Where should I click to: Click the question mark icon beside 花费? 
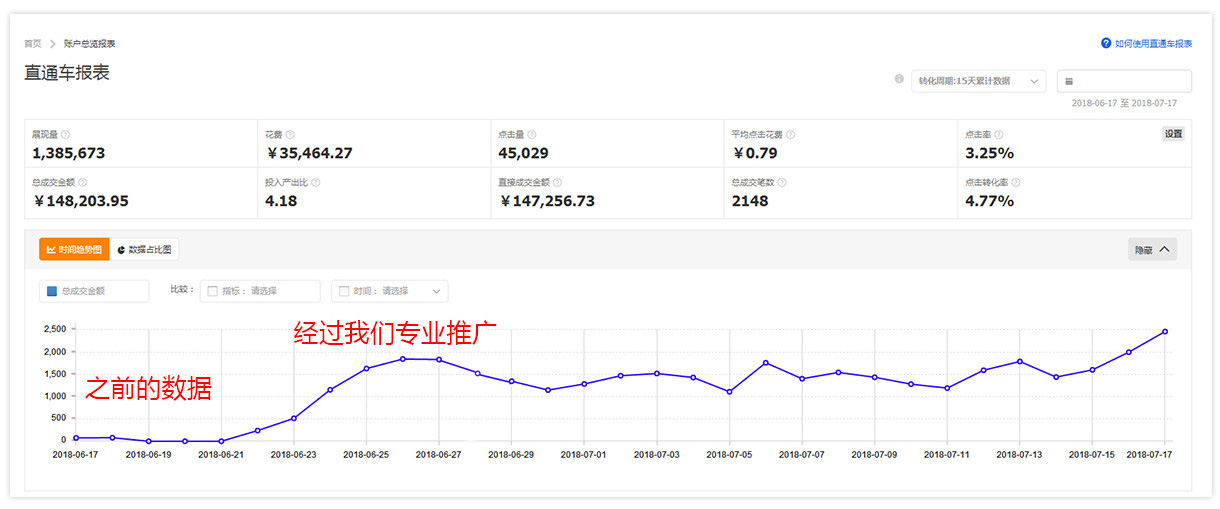click(x=290, y=134)
